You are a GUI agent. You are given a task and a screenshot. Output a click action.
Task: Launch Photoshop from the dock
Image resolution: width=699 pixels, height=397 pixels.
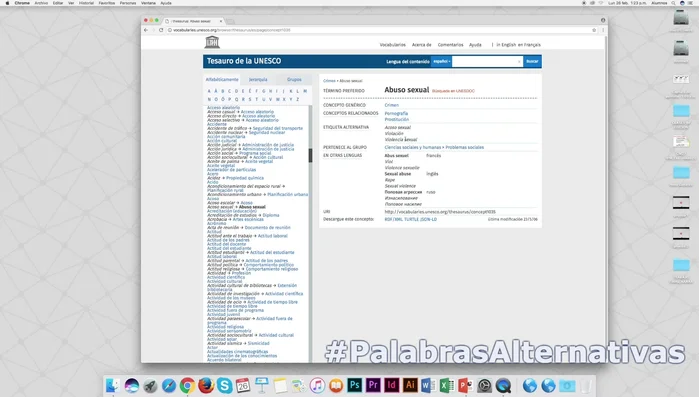tap(355, 385)
